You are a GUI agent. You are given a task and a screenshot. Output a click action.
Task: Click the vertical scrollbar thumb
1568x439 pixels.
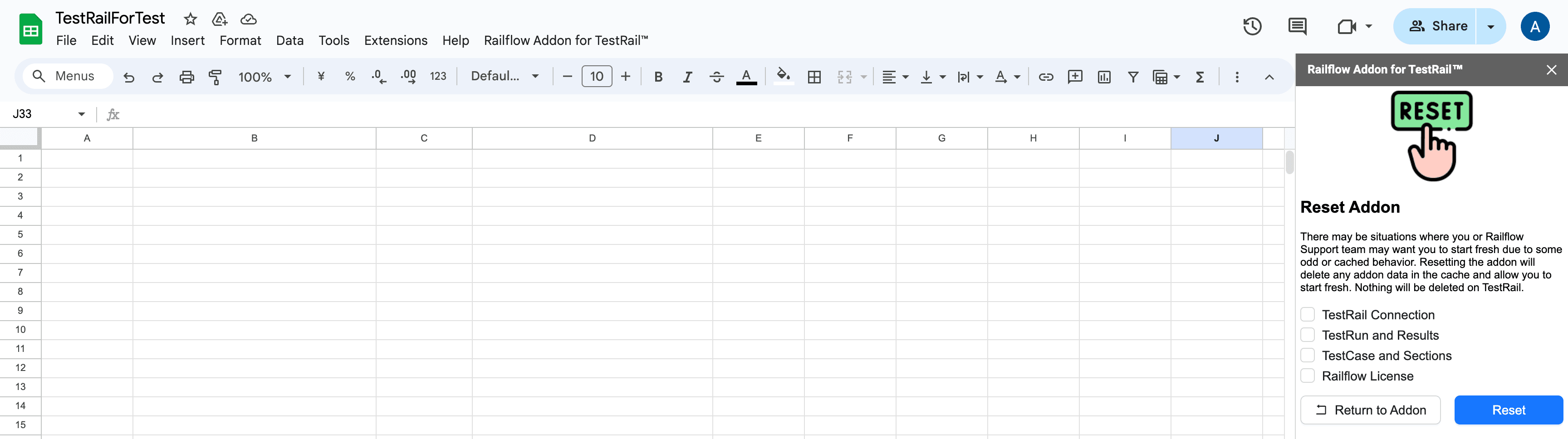pyautogui.click(x=1289, y=162)
